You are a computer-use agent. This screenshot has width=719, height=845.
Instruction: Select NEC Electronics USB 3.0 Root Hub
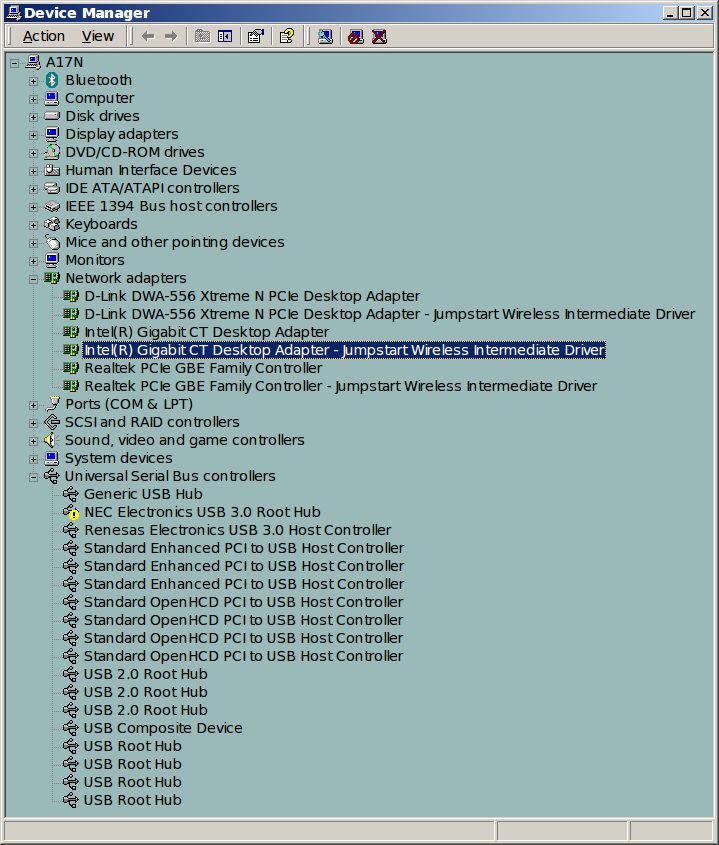(x=202, y=512)
